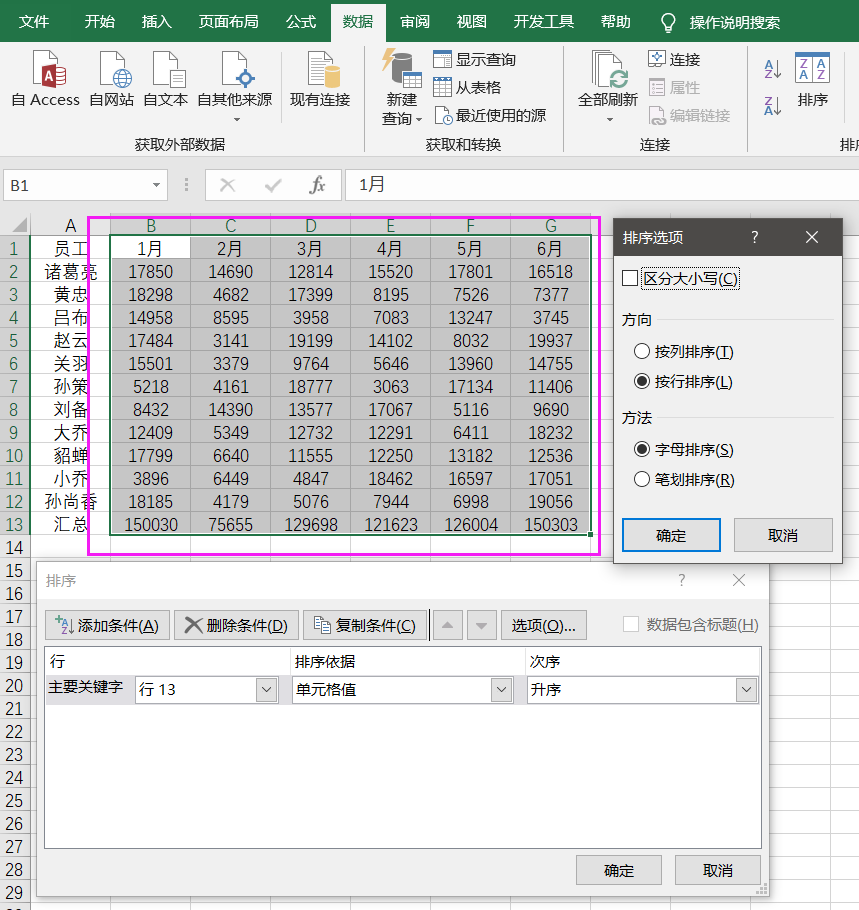Open the ascending order dropdown

[746, 689]
